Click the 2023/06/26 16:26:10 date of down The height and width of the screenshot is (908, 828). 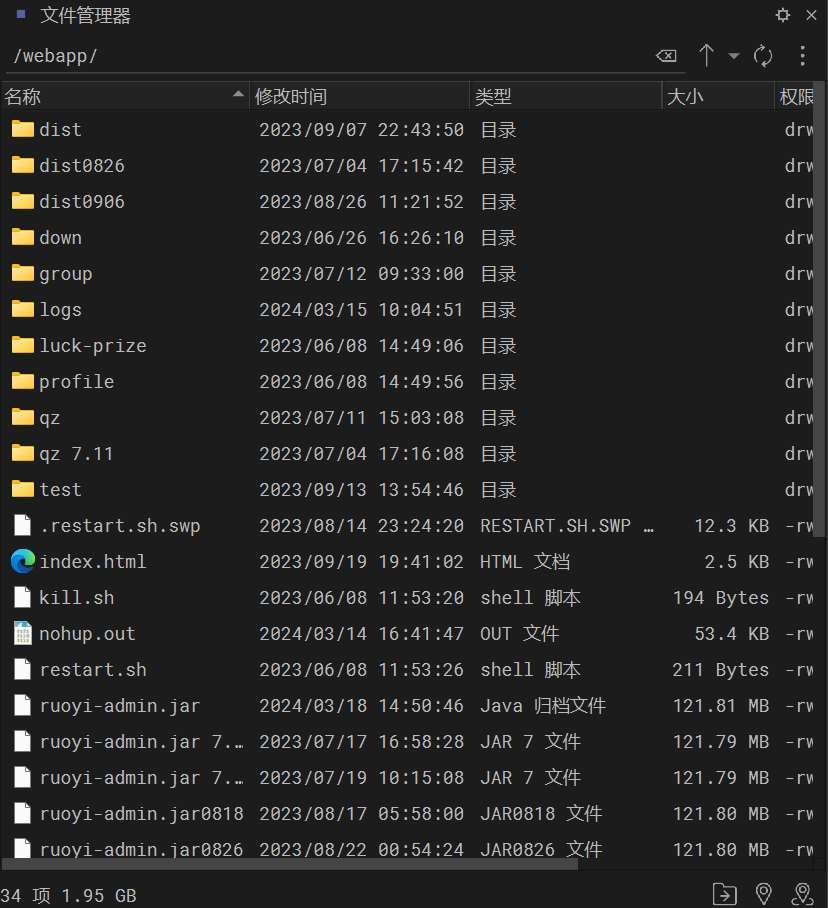[361, 237]
